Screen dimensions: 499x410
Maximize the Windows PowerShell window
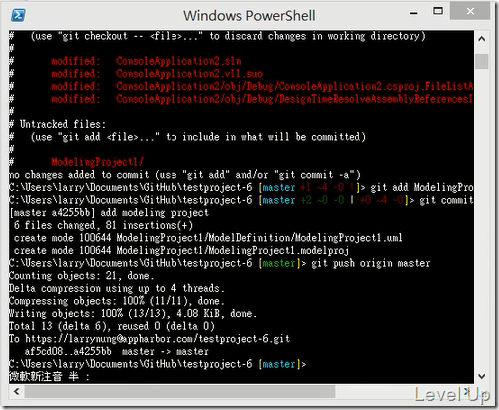coord(438,11)
